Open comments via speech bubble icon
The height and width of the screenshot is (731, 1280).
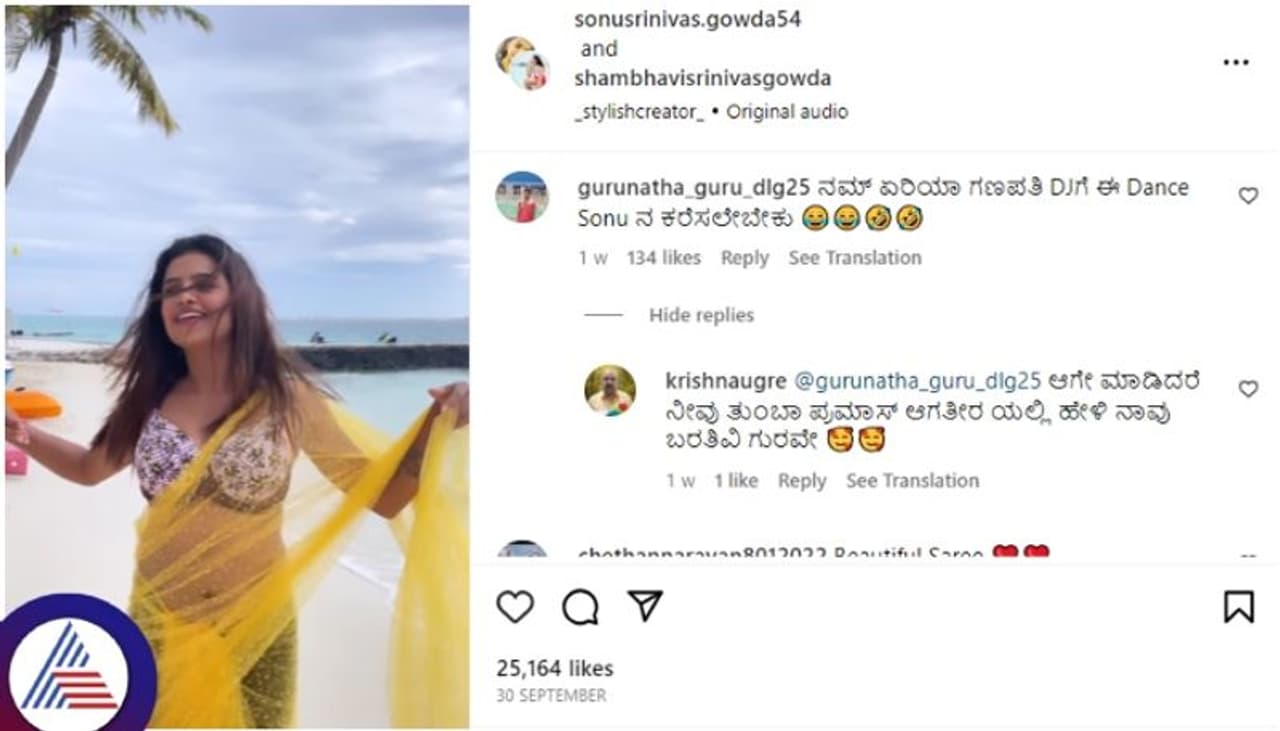[x=580, y=607]
